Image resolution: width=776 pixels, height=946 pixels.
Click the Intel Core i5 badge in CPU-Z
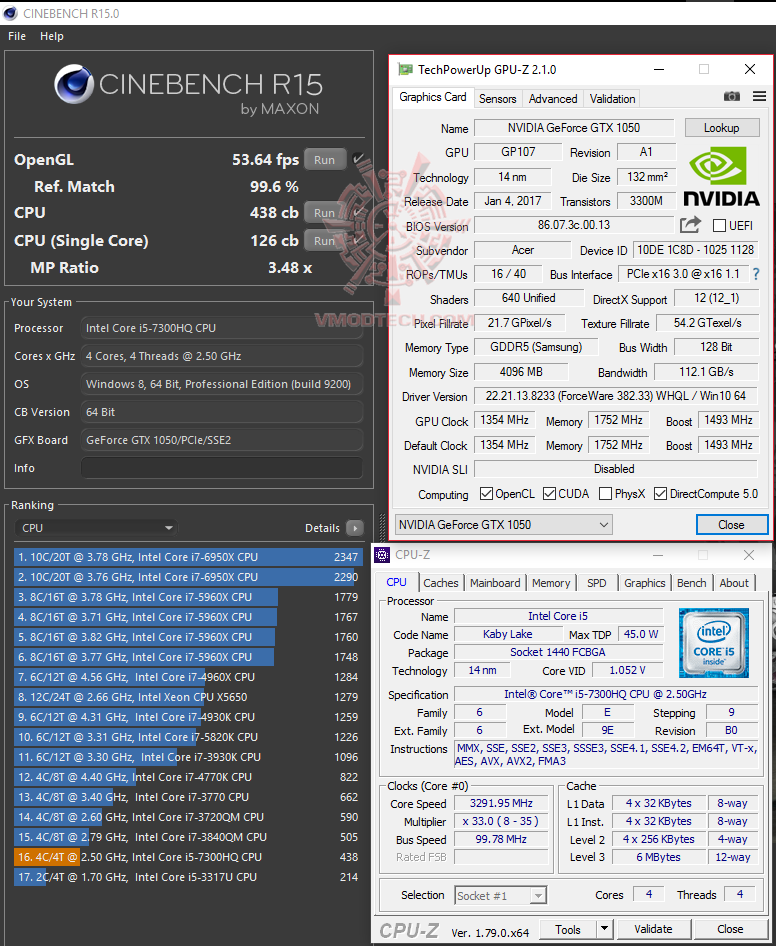coord(714,643)
